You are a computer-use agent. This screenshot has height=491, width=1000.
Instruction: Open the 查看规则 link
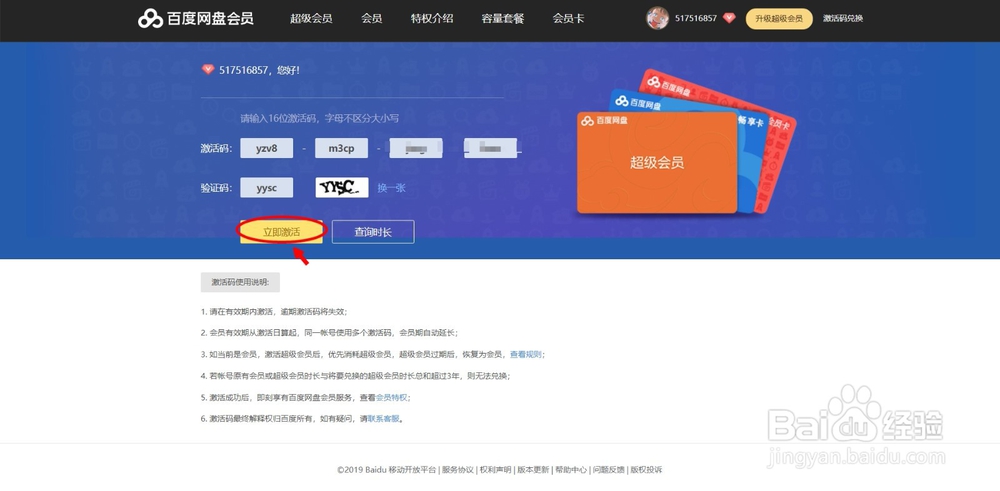[x=526, y=355]
